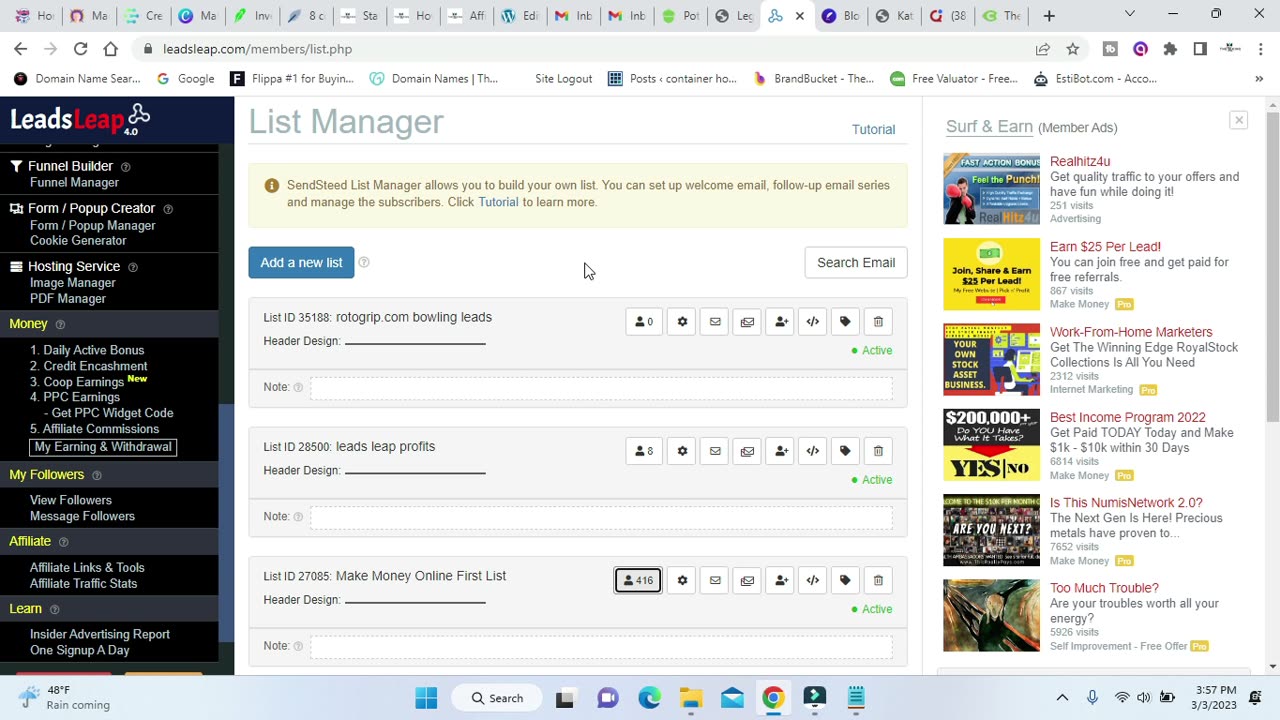Click the Note field for Make Money Online First List

pos(601,646)
